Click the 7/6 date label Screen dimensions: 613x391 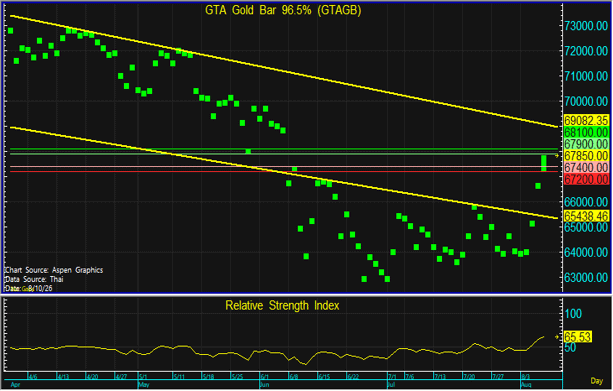point(409,377)
